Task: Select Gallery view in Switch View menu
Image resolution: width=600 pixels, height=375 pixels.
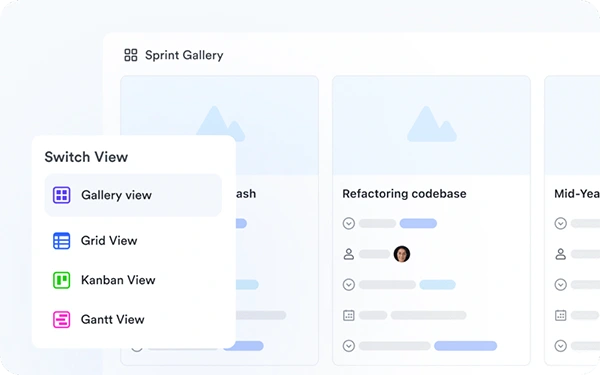Action: [133, 195]
